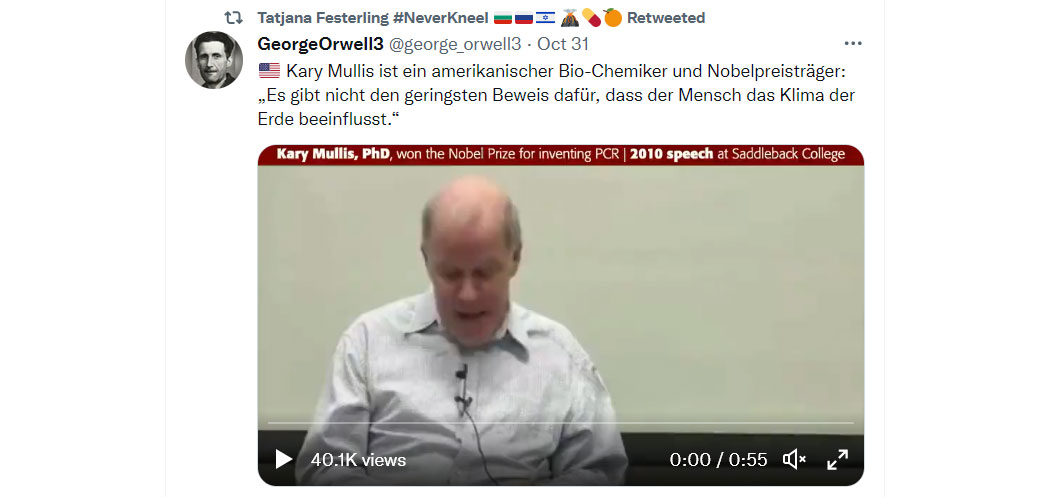
Task: Click the @george_orwell3 handle
Action: 455,44
